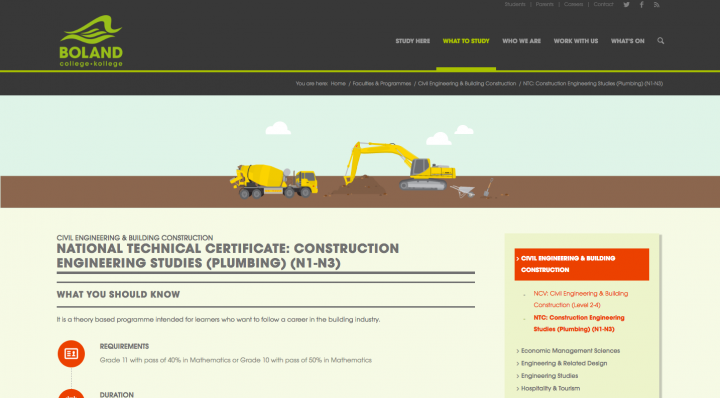
Task: Click the NTC Plumbing breadcrumb entry
Action: [593, 84]
